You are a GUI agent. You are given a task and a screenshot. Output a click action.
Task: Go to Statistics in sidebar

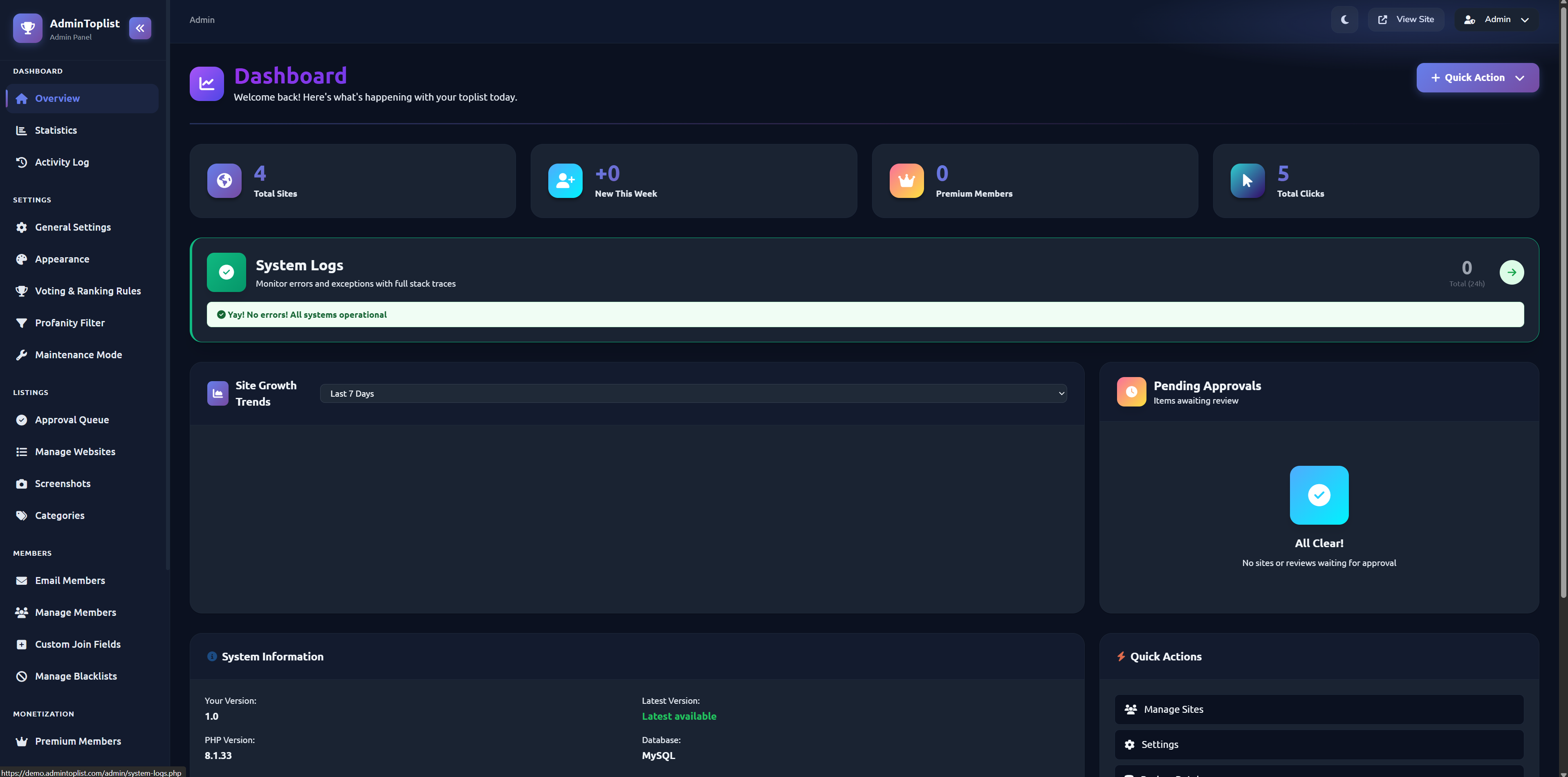pyautogui.click(x=56, y=130)
